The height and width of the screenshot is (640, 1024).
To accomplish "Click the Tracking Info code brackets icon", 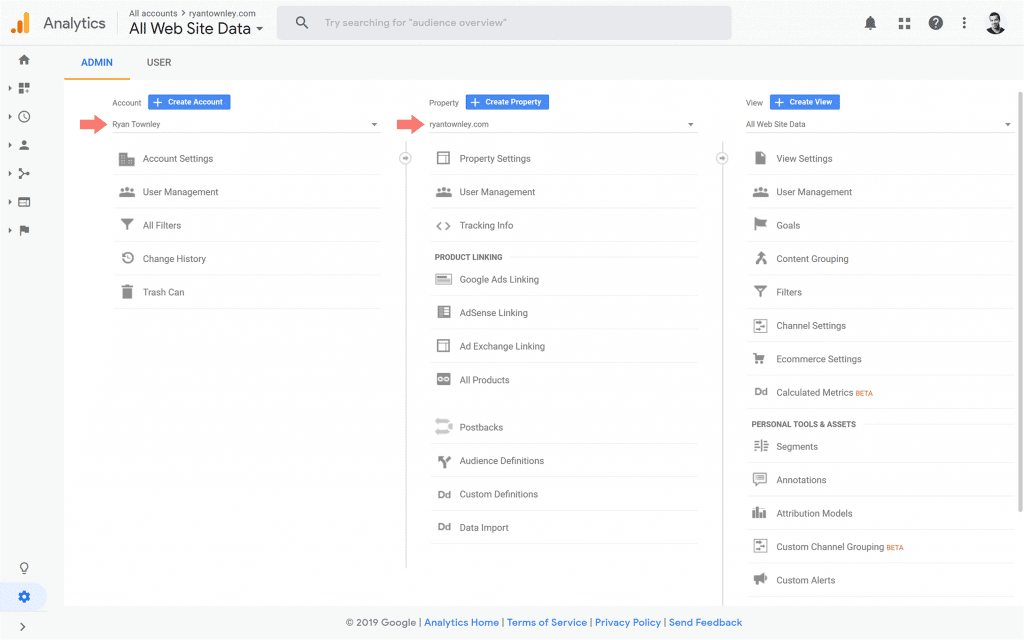I will 443,226.
